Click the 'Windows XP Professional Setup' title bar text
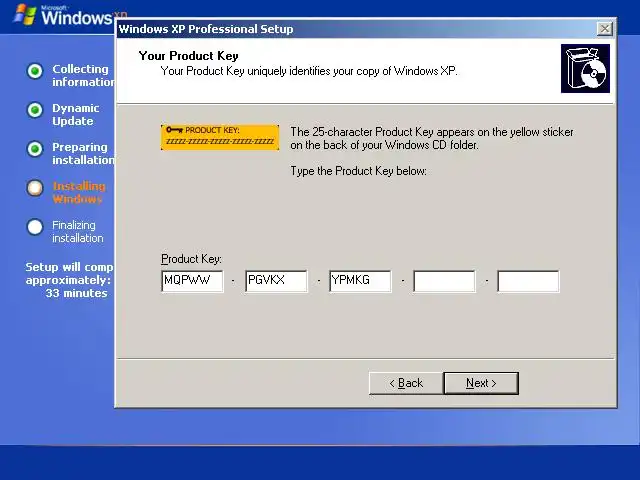The width and height of the screenshot is (640, 480). coord(206,29)
